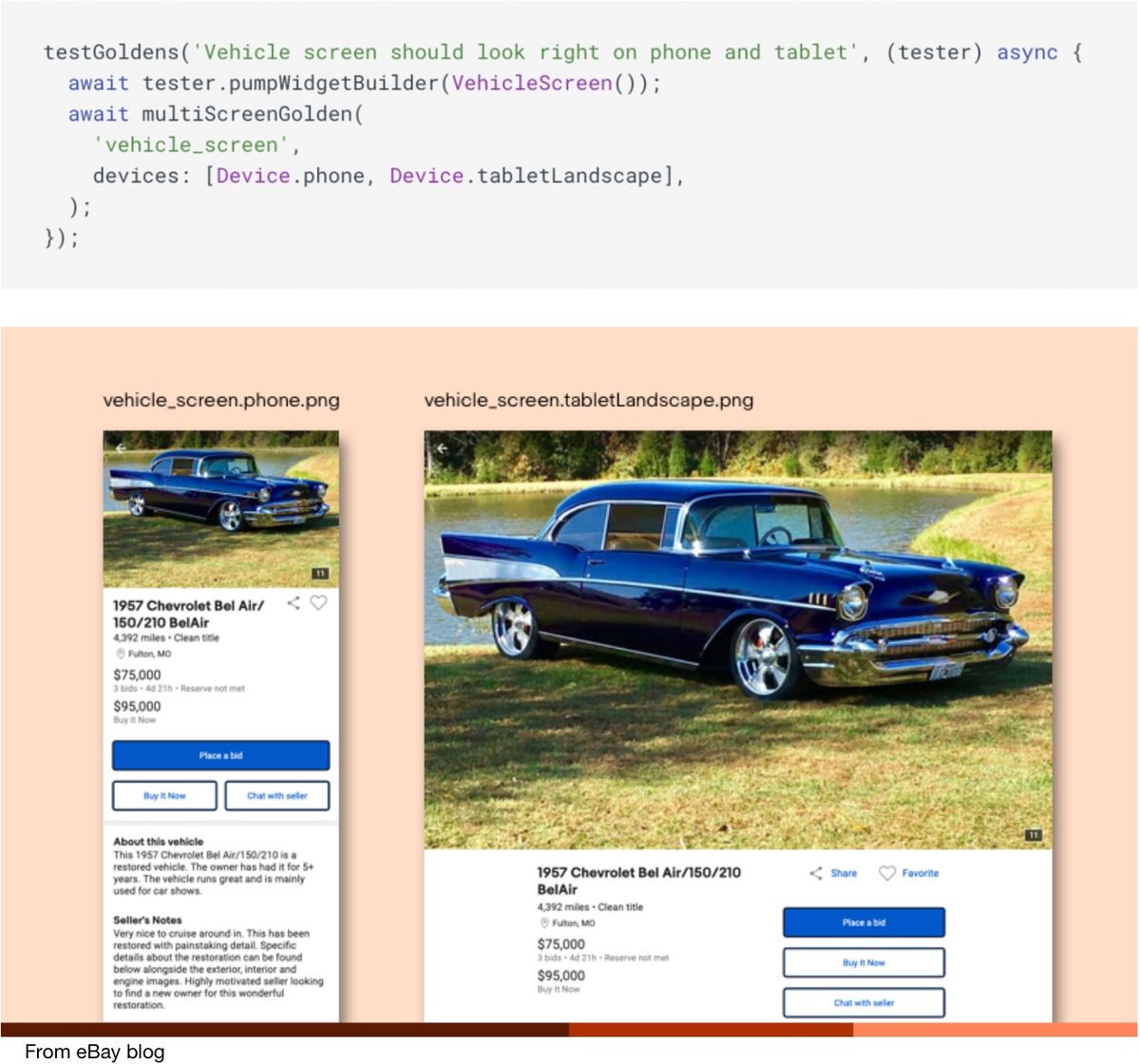Click the $95,000 price on phone mockup
This screenshot has height=1064, width=1140.
[x=137, y=706]
